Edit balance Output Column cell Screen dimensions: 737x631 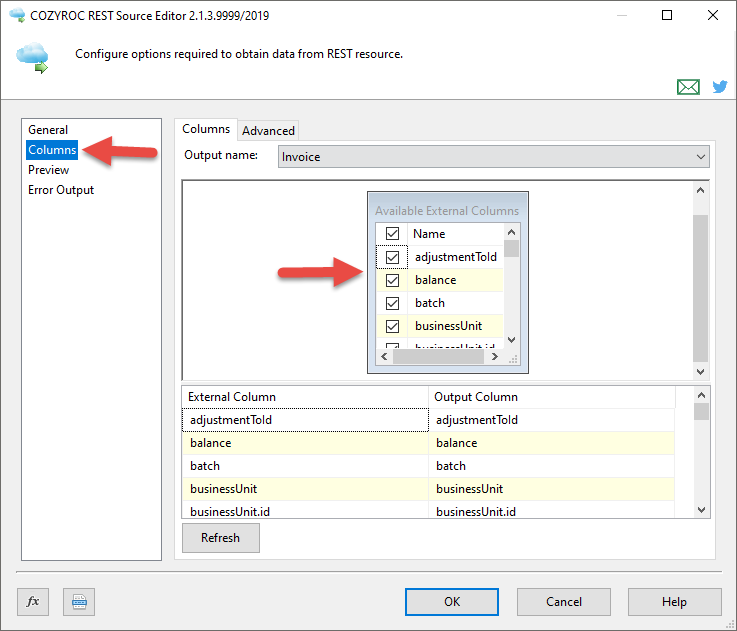click(x=552, y=443)
